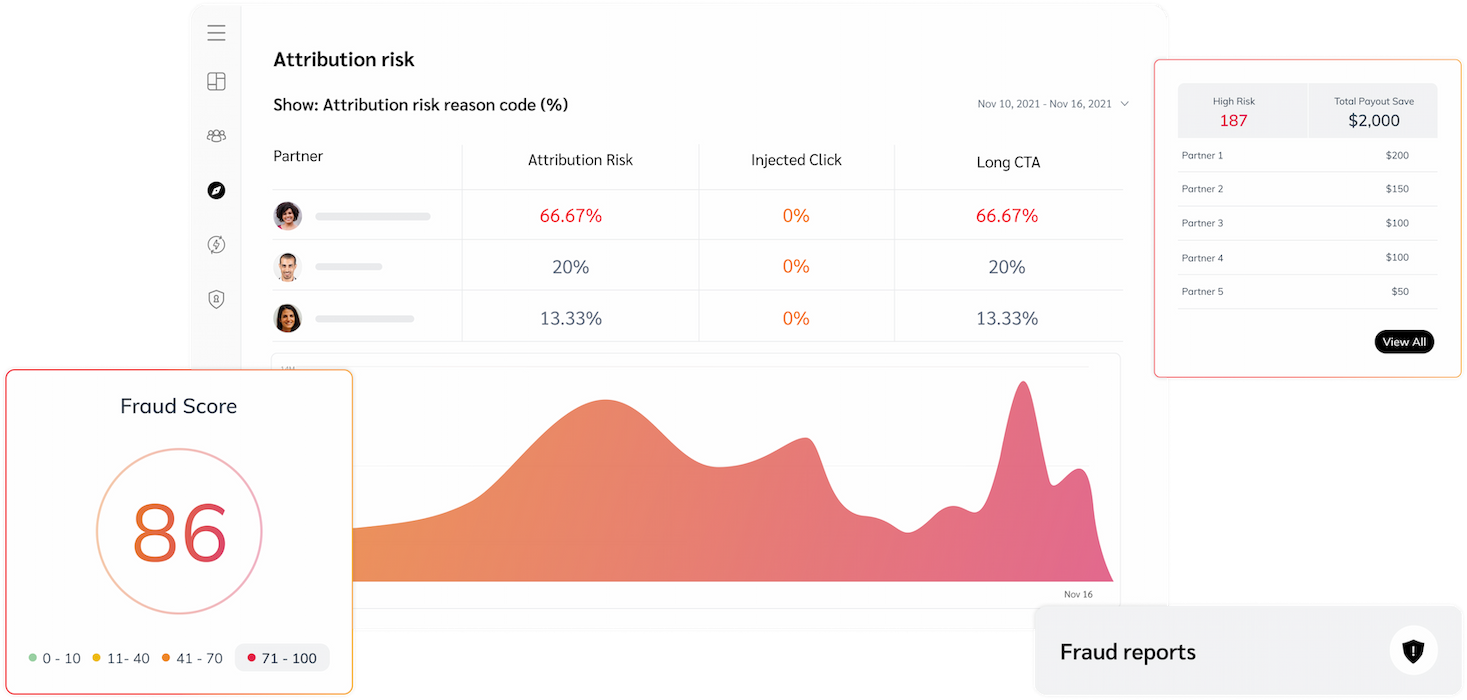Open the Show: Attribution risk reason code selector
Viewport: 1467px width, 700px height.
[x=420, y=105]
